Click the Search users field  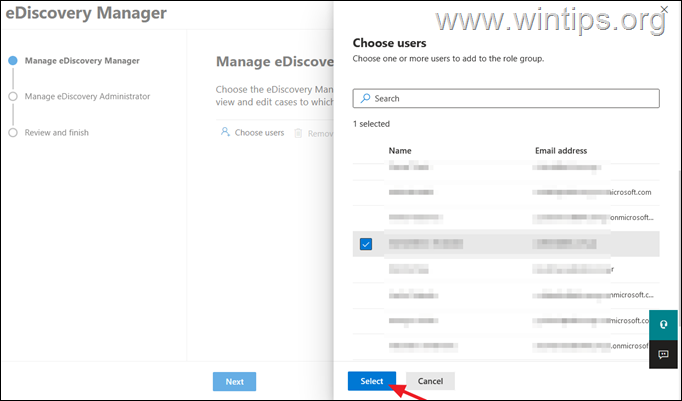pyautogui.click(x=506, y=98)
